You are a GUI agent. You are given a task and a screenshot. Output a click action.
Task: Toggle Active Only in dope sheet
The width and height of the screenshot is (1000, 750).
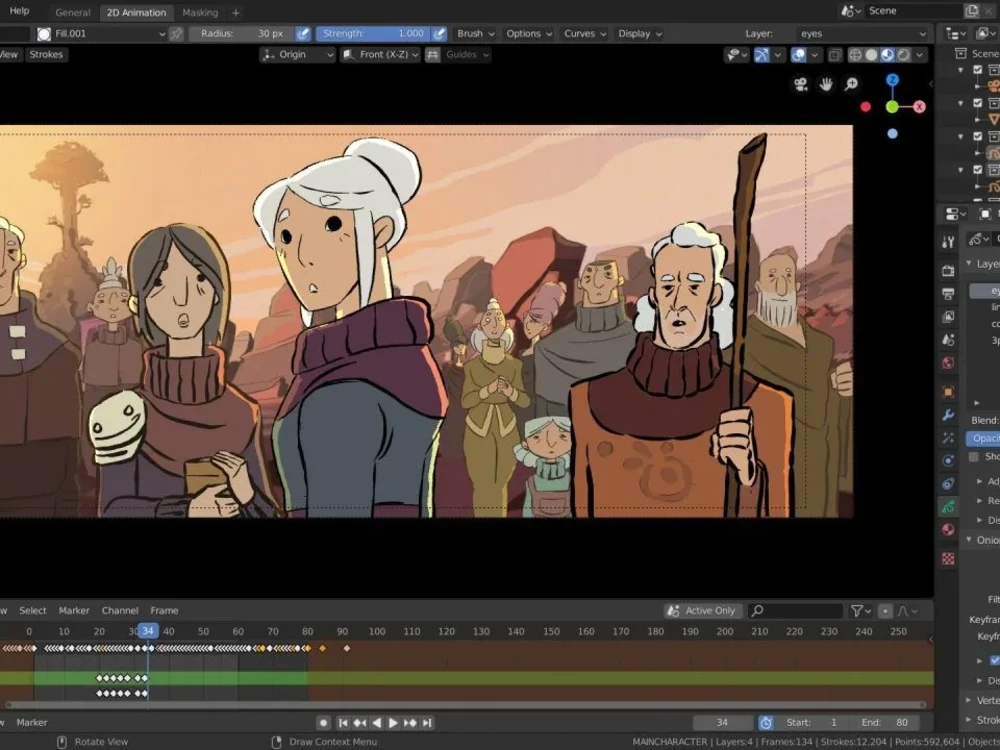(x=703, y=611)
